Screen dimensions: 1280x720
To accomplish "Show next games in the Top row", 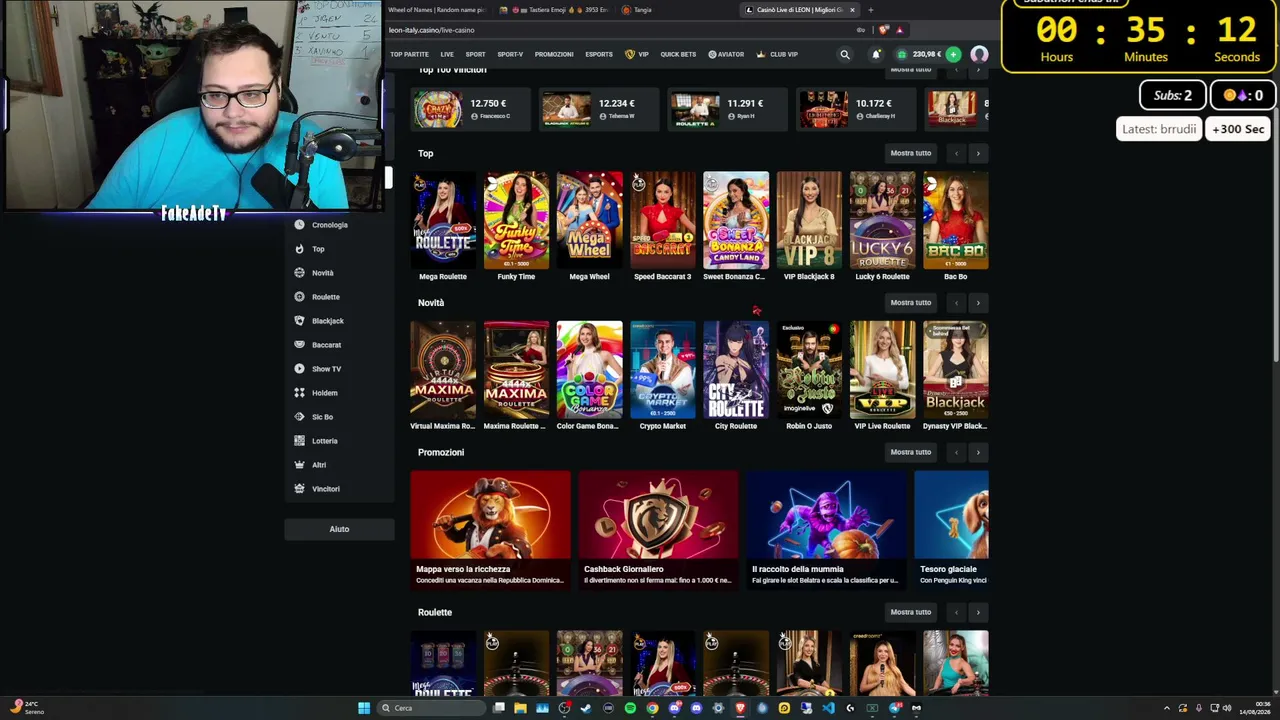I will tap(978, 153).
